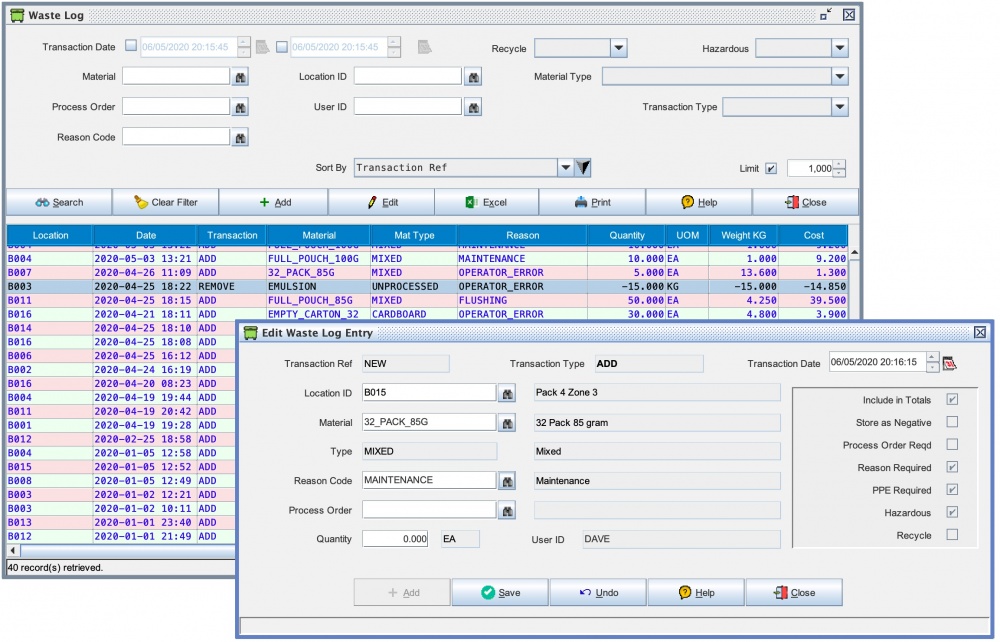
Task: Open the Material Type dropdown
Action: 839,76
